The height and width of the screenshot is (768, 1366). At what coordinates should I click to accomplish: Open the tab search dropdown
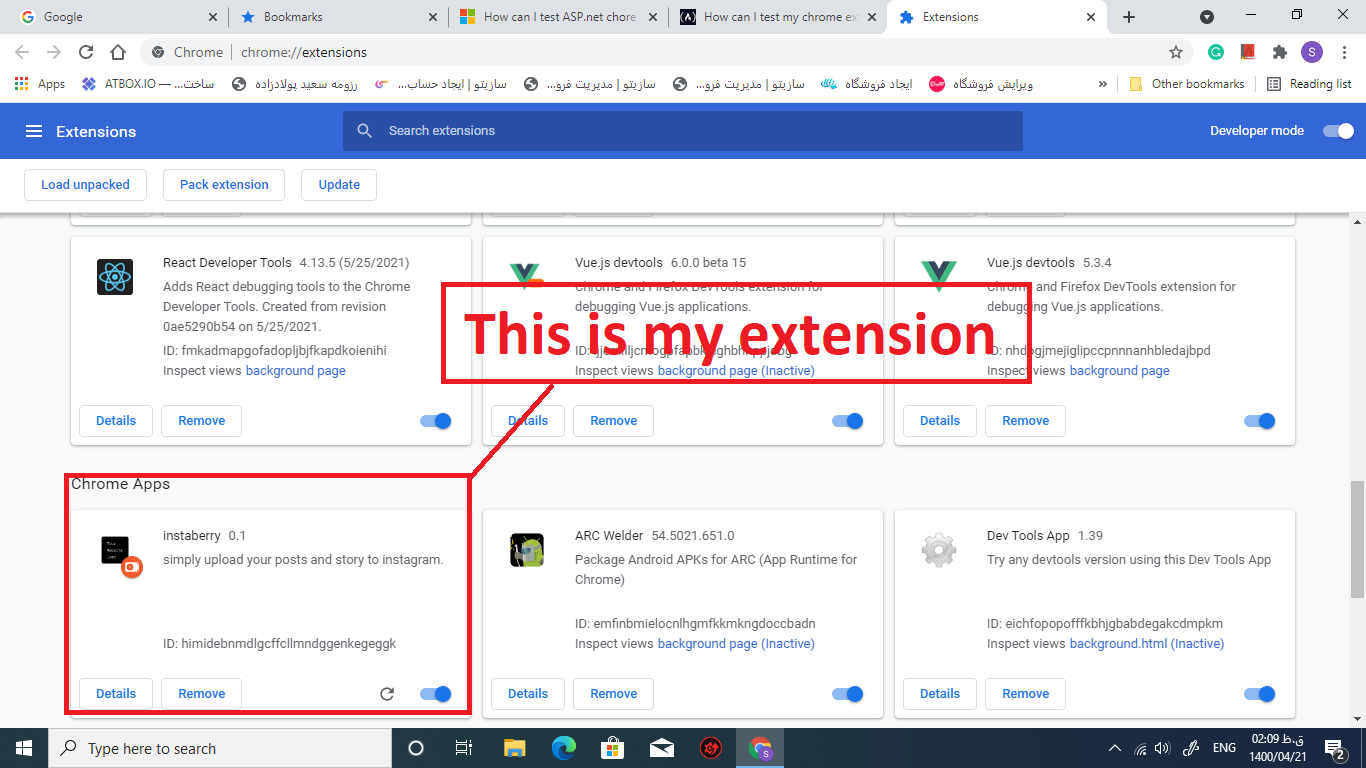click(x=1207, y=17)
